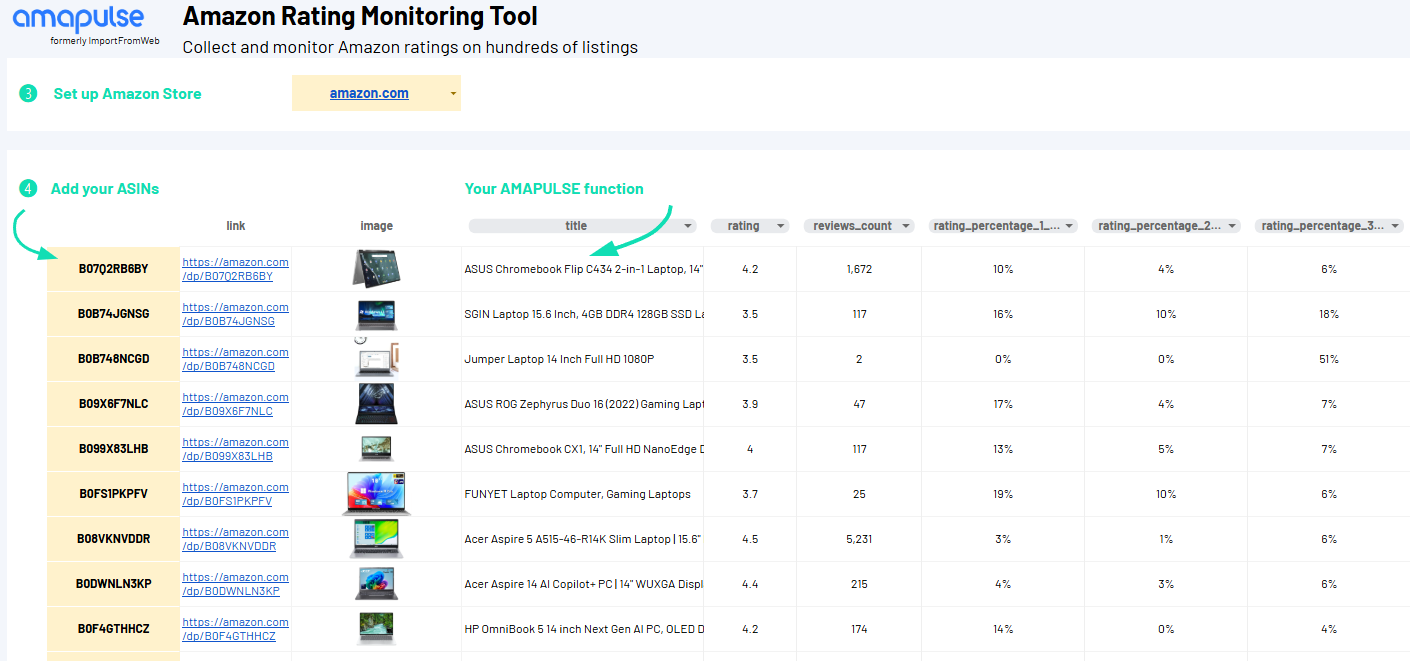Click the Acer Aspire 5 product image

pyautogui.click(x=376, y=539)
